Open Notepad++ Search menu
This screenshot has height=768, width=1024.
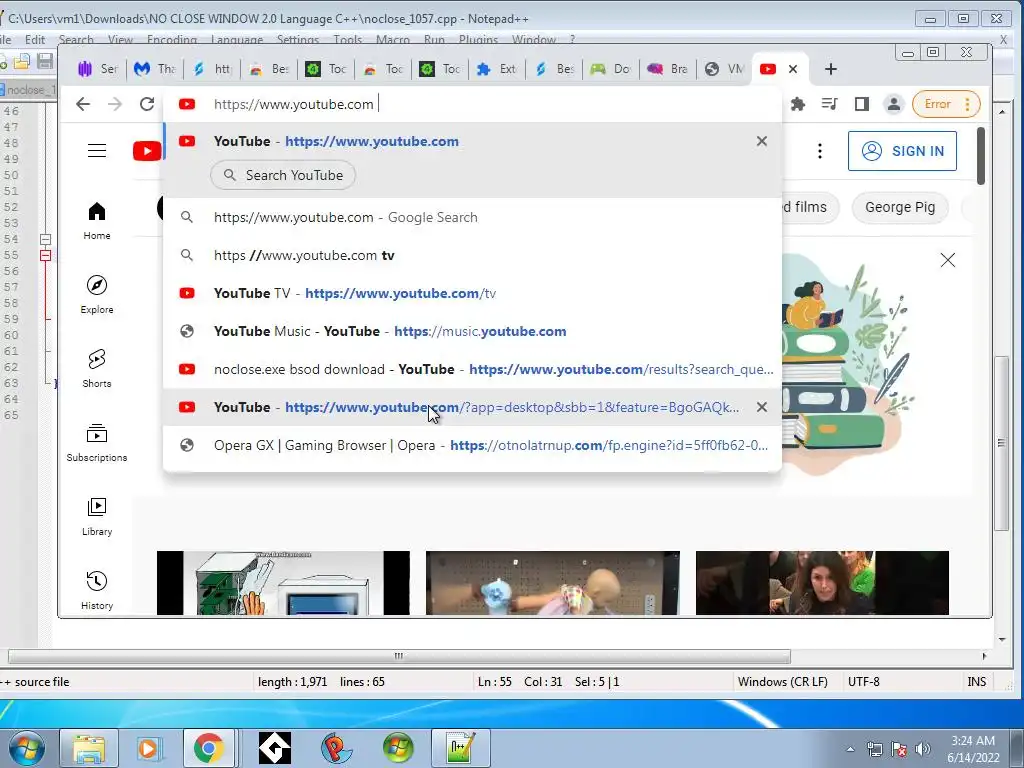[76, 40]
